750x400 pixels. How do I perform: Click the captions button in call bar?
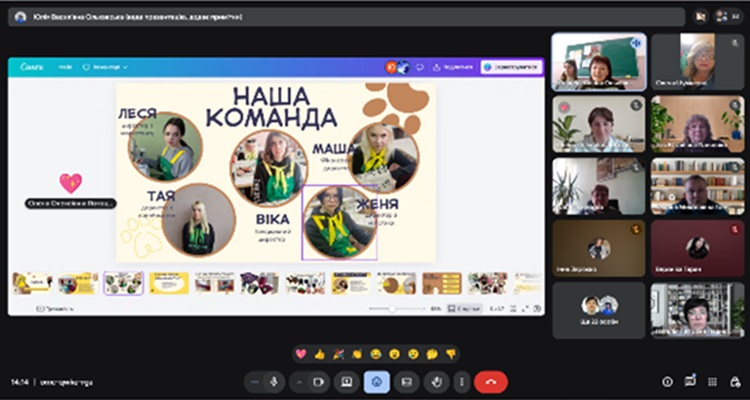406,381
